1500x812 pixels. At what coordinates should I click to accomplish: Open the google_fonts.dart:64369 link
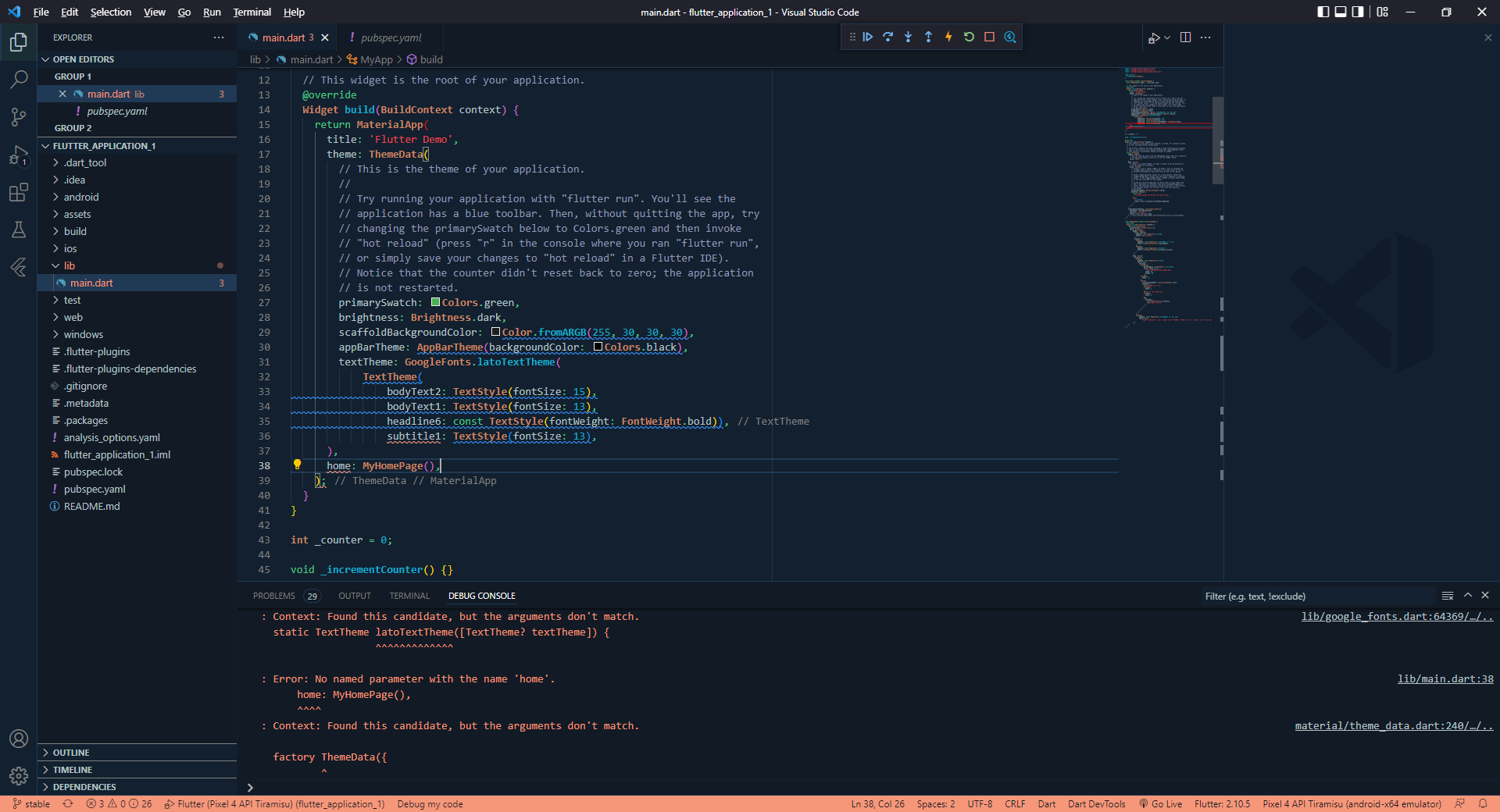(x=1397, y=616)
